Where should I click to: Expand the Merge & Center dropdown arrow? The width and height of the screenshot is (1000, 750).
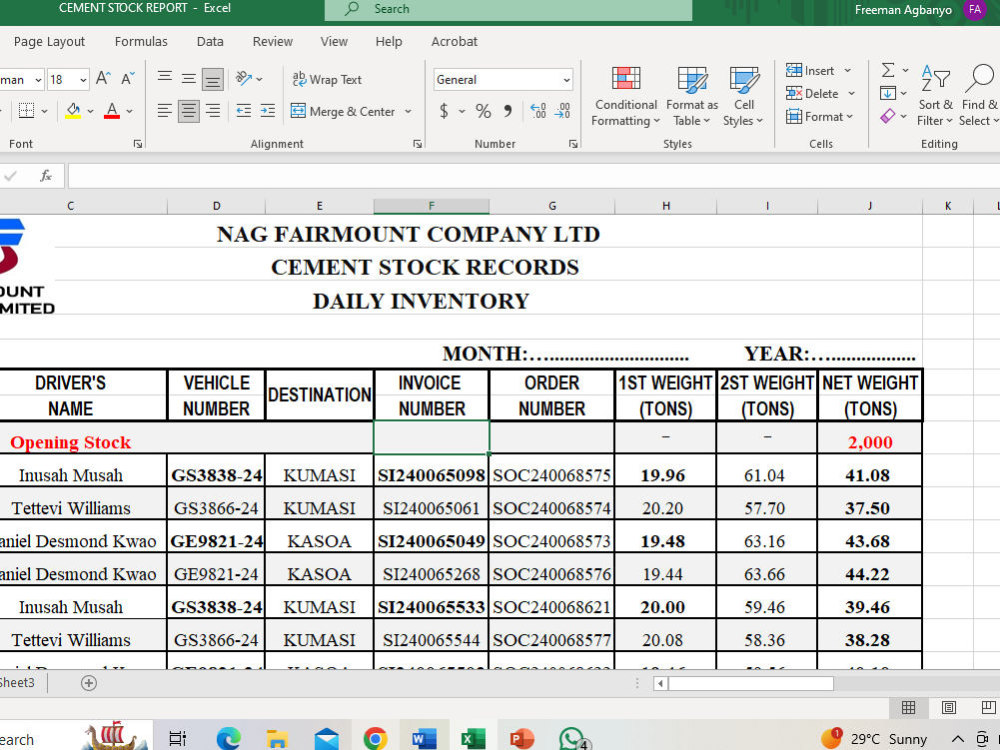[x=408, y=112]
